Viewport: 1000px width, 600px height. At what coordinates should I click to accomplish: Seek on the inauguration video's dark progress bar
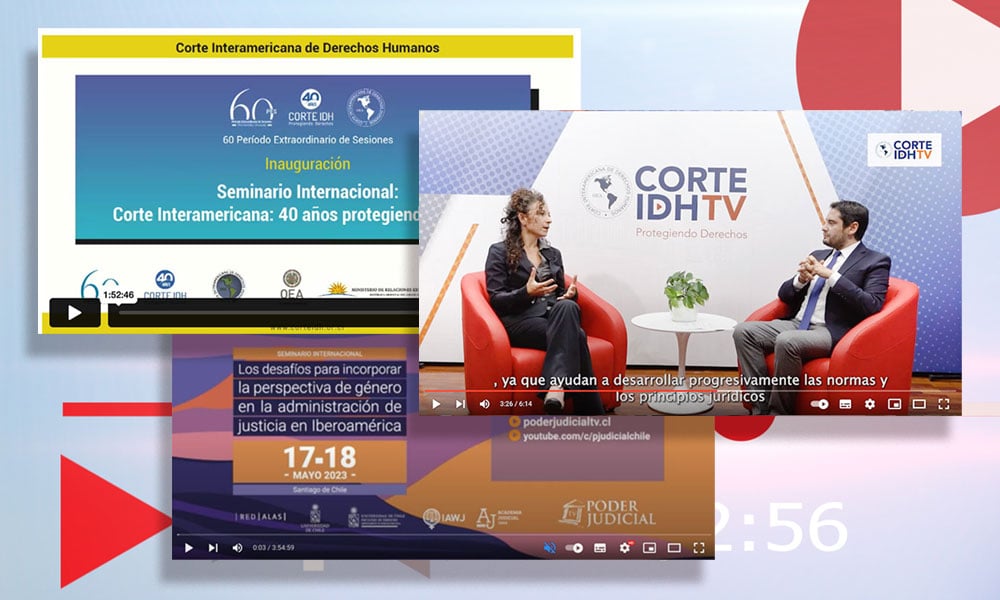263,312
